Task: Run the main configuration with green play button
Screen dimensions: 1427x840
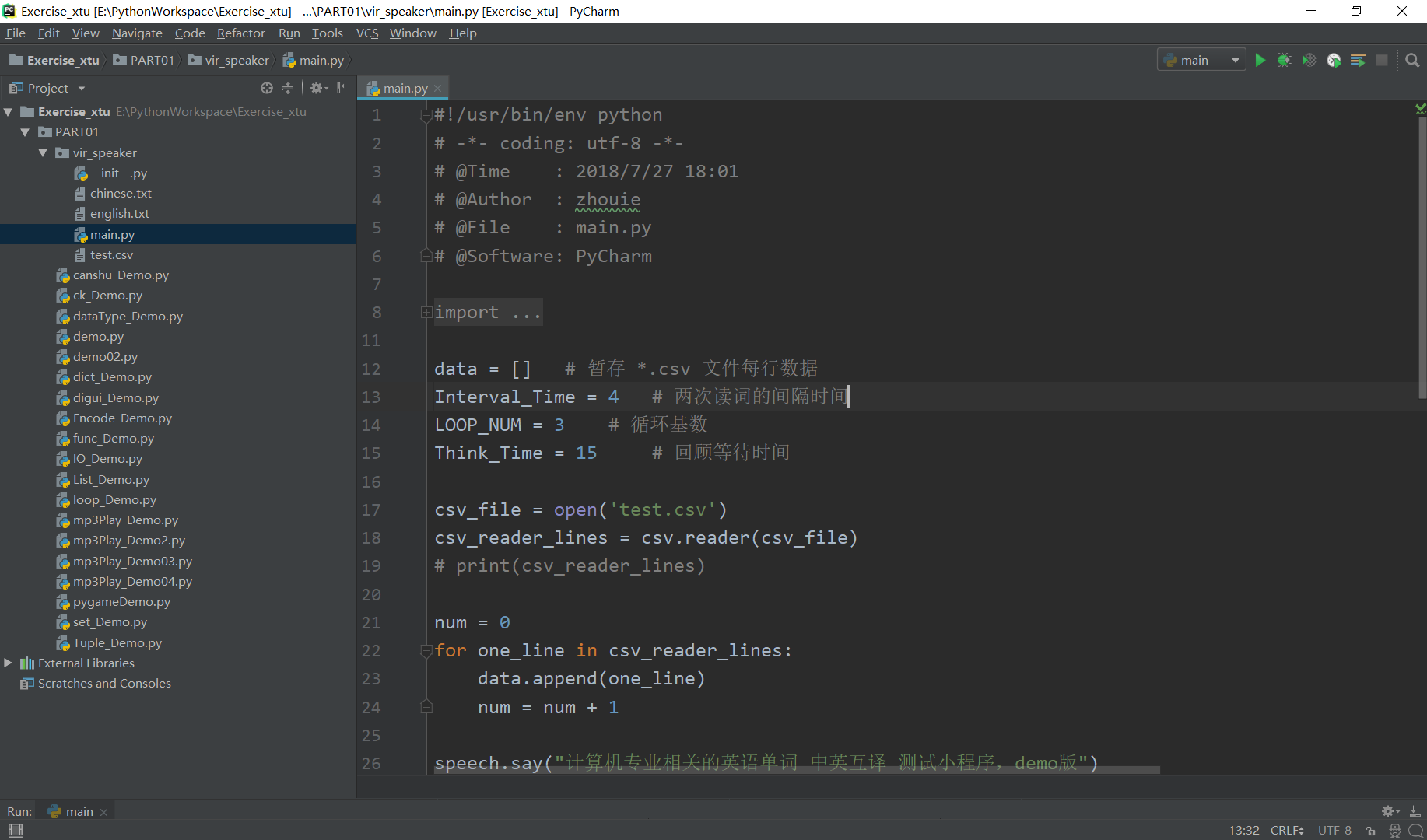Action: (x=1260, y=61)
